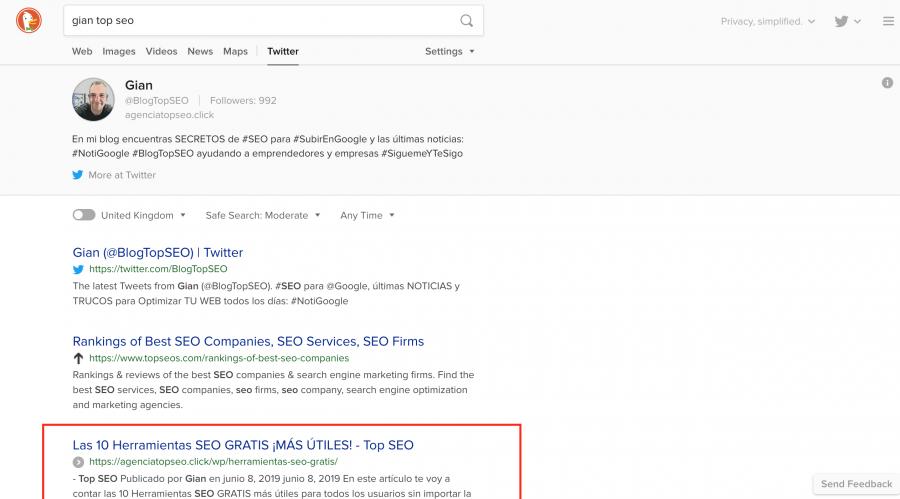Image resolution: width=900 pixels, height=499 pixels.
Task: Toggle the United Kingdom region switch
Action: pos(84,215)
